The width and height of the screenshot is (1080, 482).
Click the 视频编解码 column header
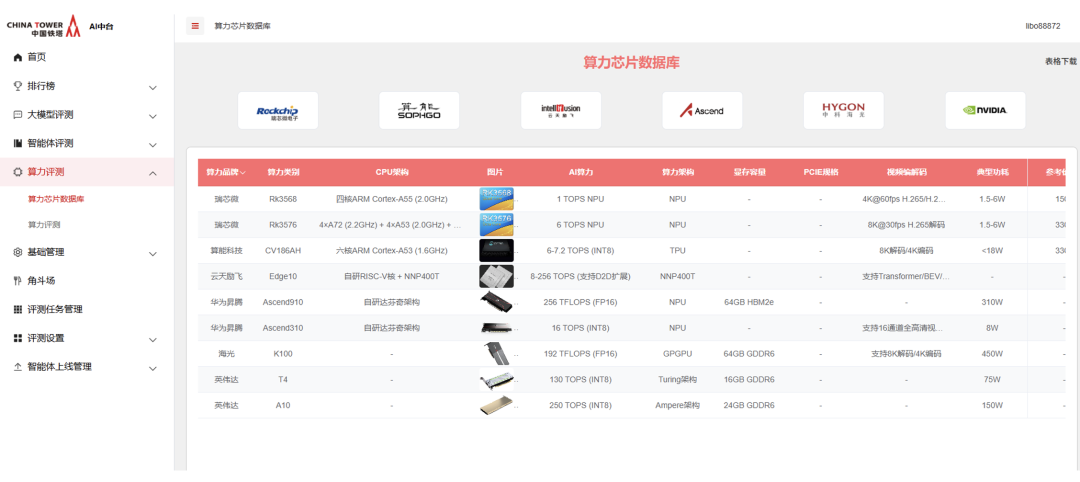(x=906, y=173)
